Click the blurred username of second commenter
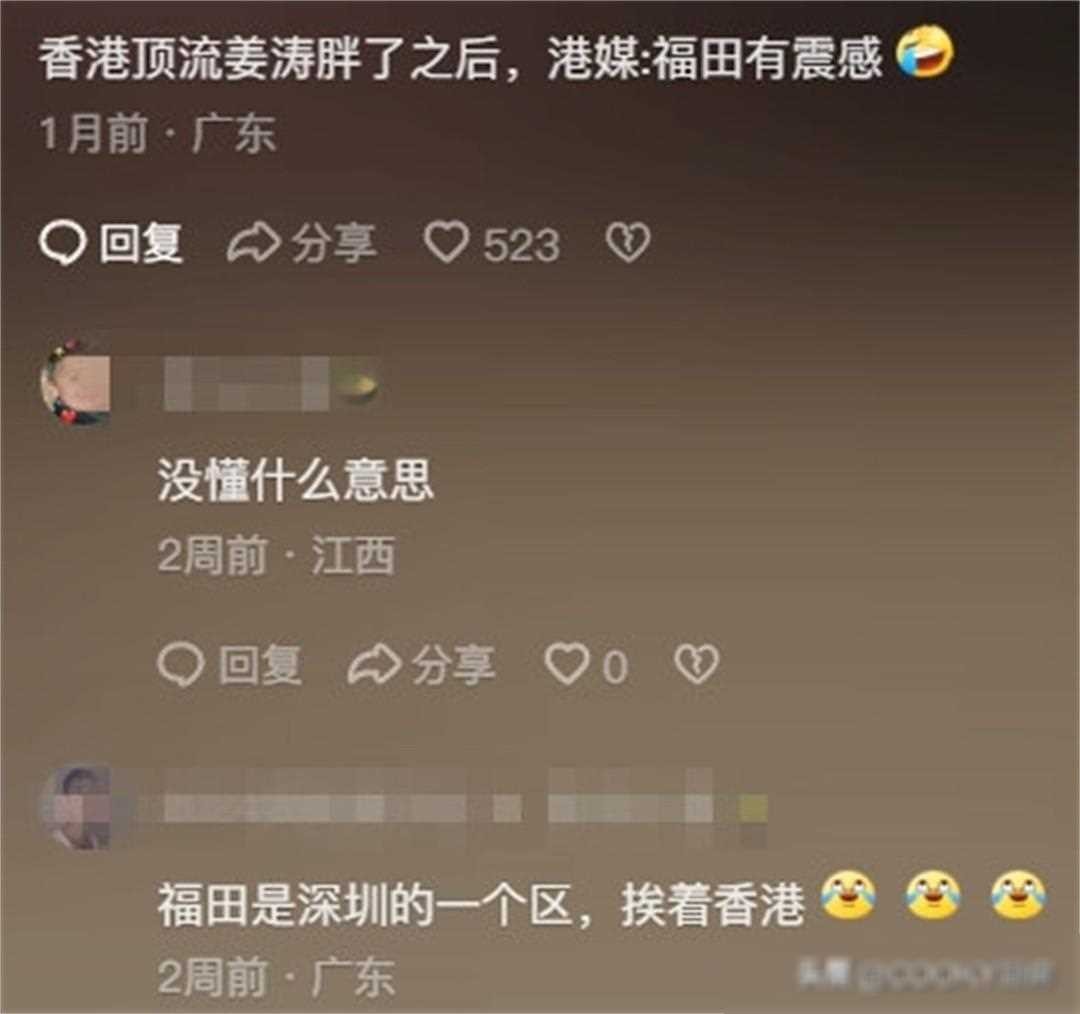The image size is (1080, 1014). [x=466, y=805]
